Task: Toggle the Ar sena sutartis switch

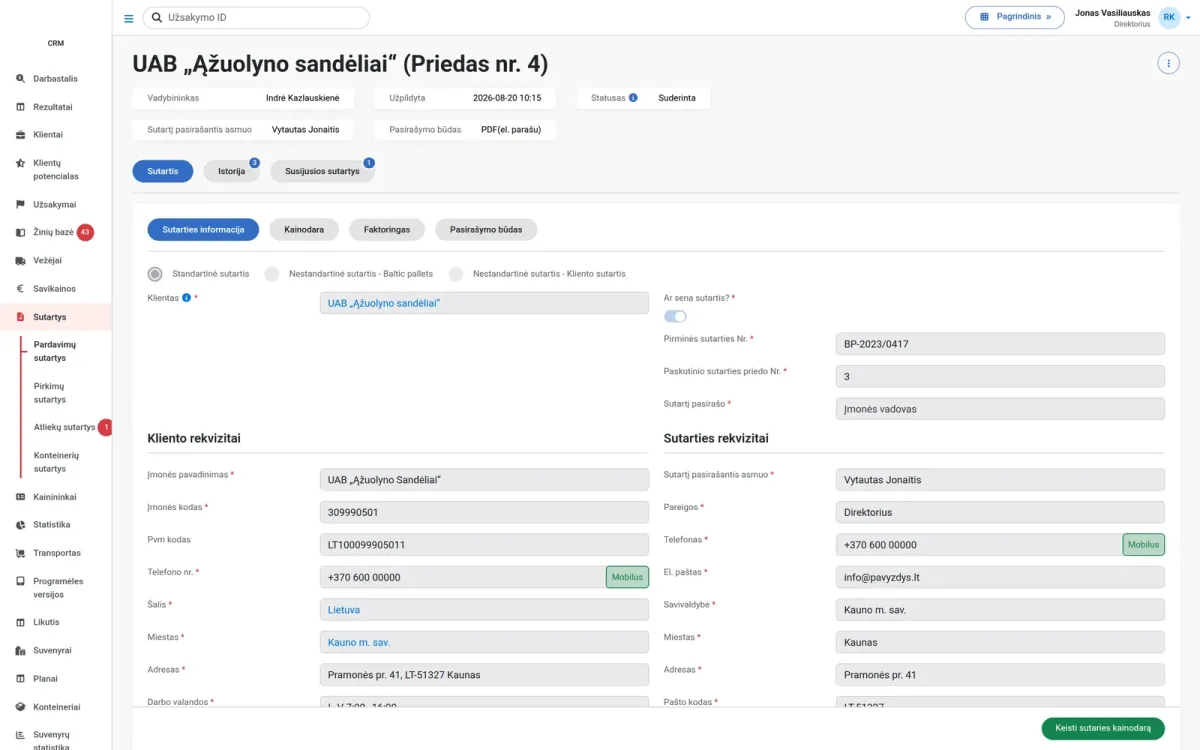Action: [675, 316]
